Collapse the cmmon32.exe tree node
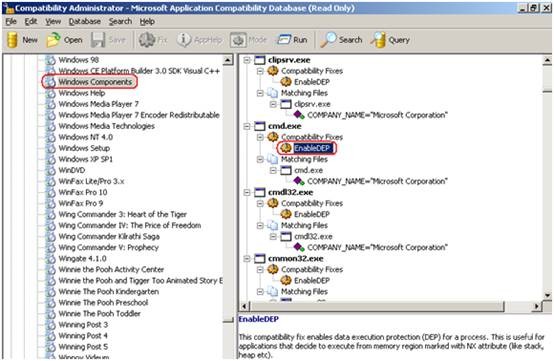554x361 pixels. tap(247, 259)
